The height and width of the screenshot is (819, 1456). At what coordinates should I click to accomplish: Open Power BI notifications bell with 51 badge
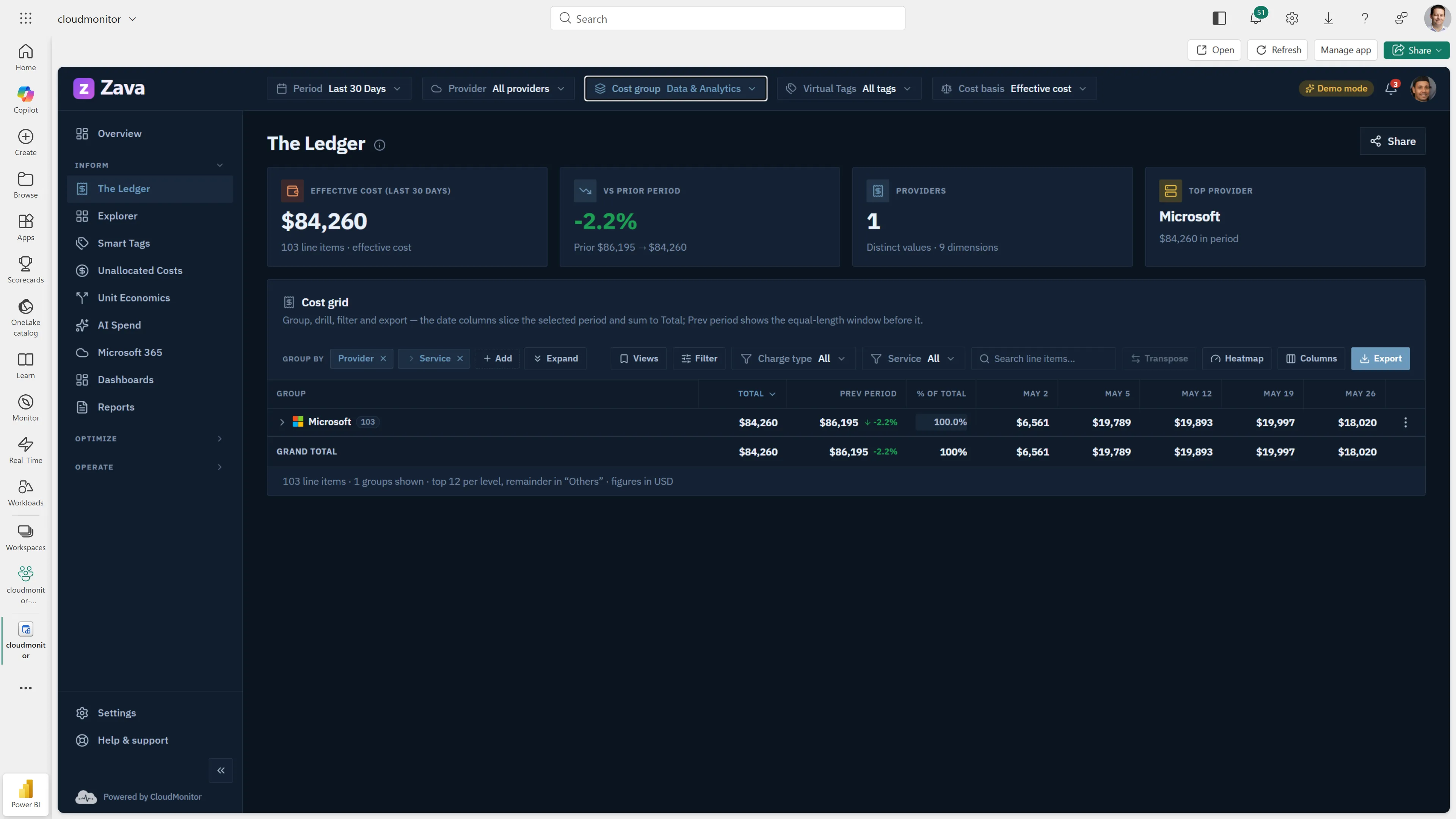pos(1256,18)
